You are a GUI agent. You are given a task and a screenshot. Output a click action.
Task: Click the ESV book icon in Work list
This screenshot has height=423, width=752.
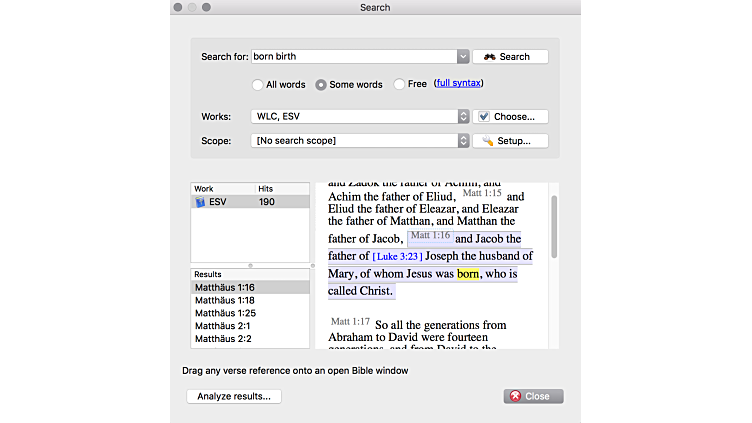coord(200,202)
